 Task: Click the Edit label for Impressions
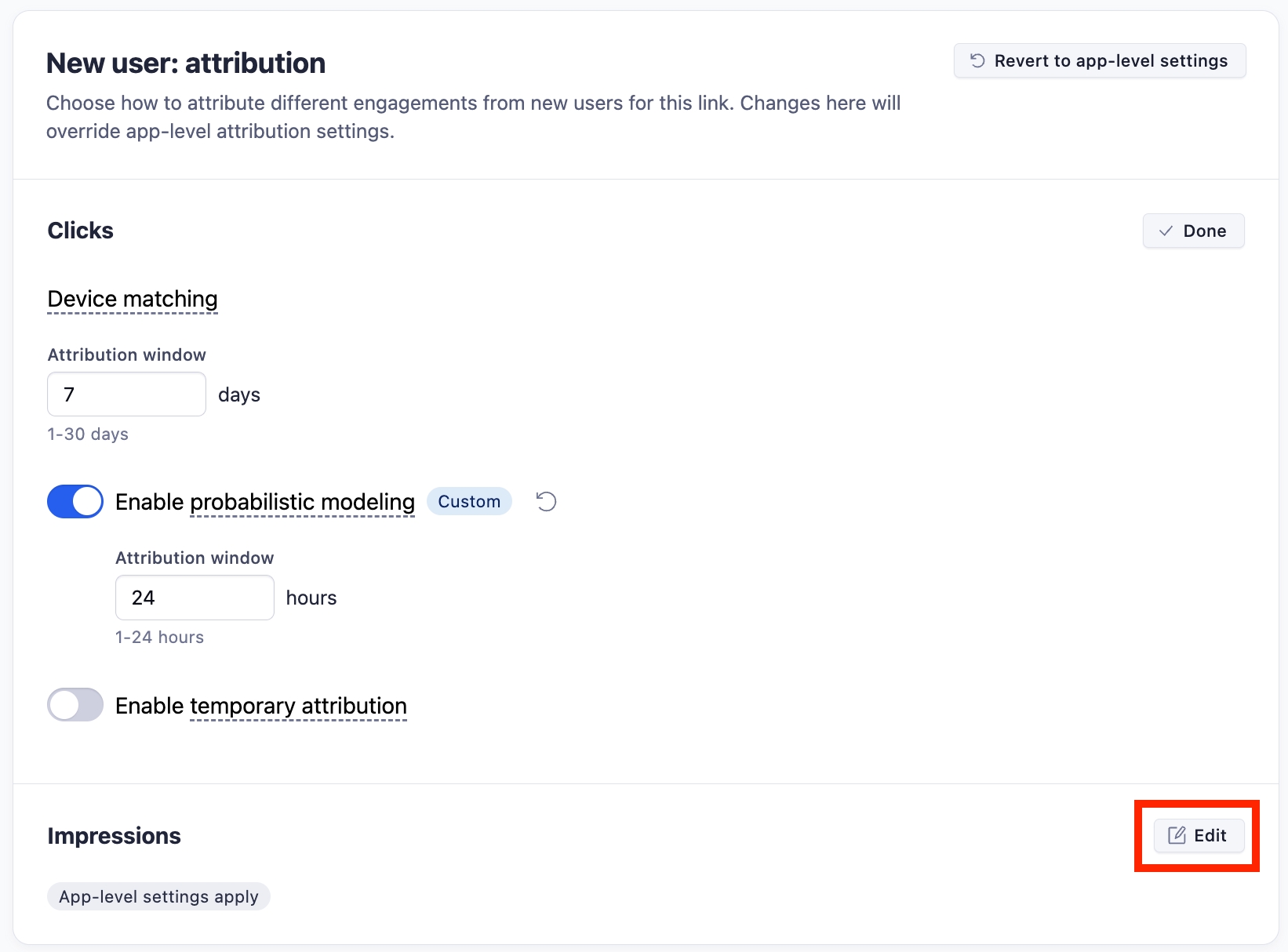tap(1210, 835)
